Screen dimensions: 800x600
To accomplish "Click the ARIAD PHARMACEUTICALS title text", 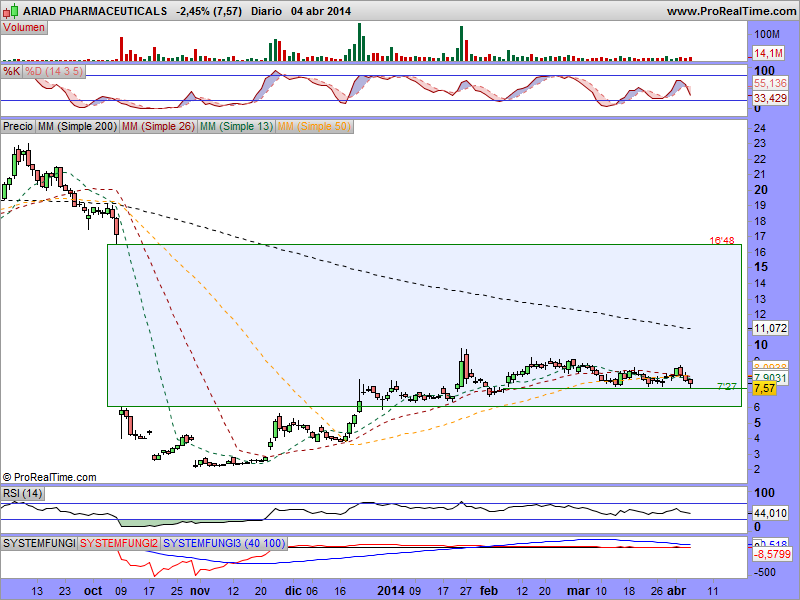I will click(x=95, y=11).
